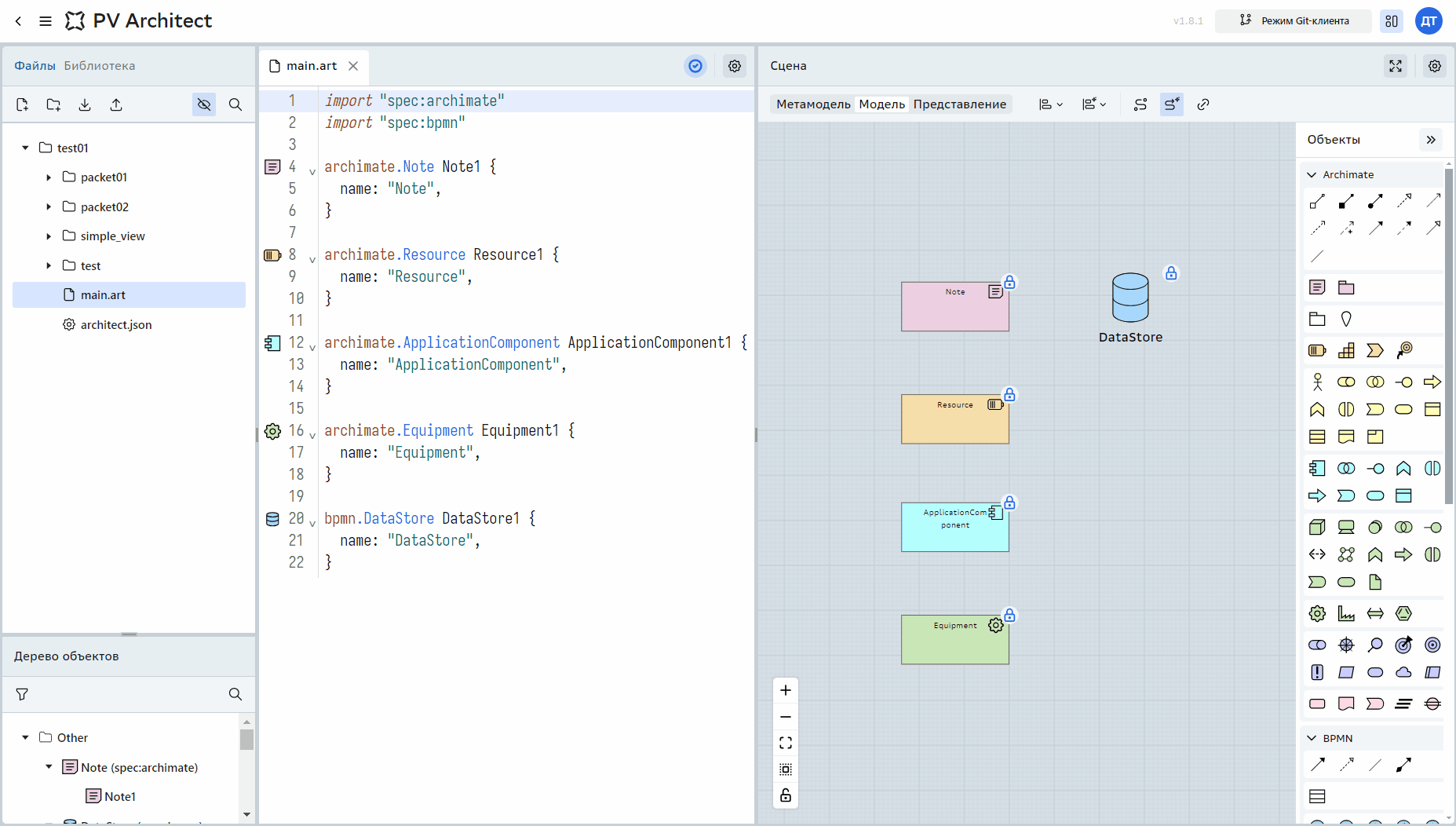Toggle lock on ApplicationComponent element
The width and height of the screenshot is (1456, 826).
click(1010, 503)
